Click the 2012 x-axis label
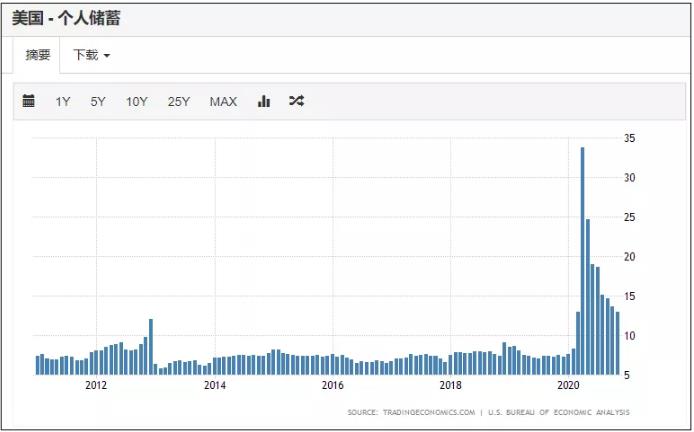Screen dimensions: 694x432 [x=96, y=385]
